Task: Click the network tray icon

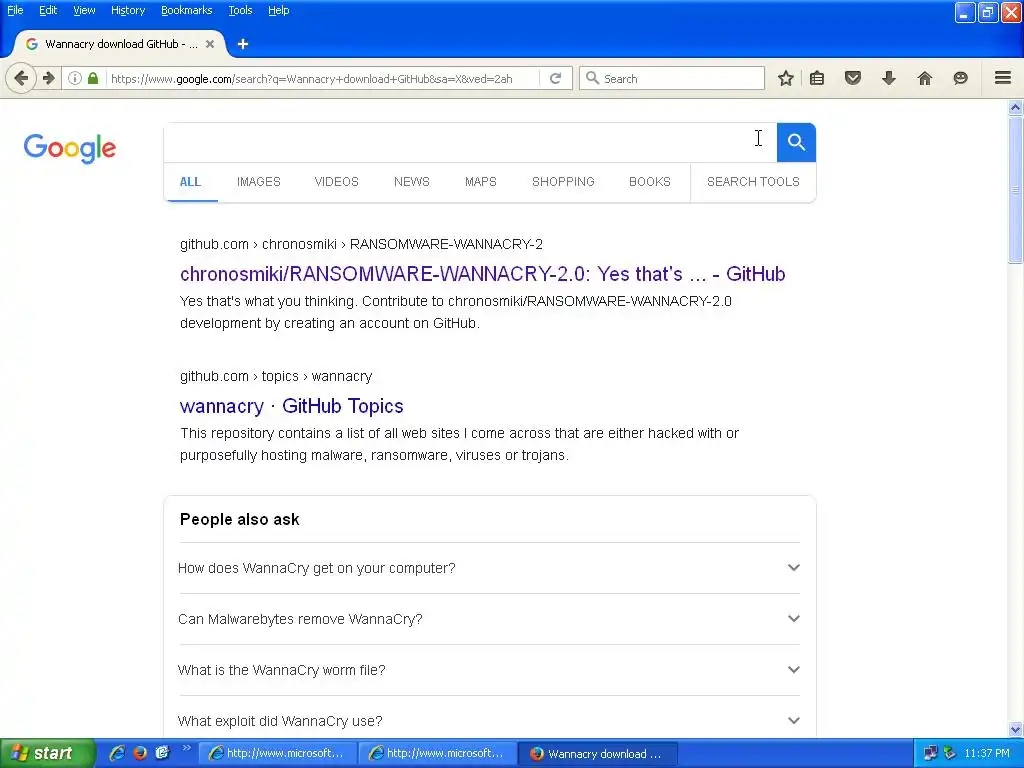Action: (x=930, y=754)
